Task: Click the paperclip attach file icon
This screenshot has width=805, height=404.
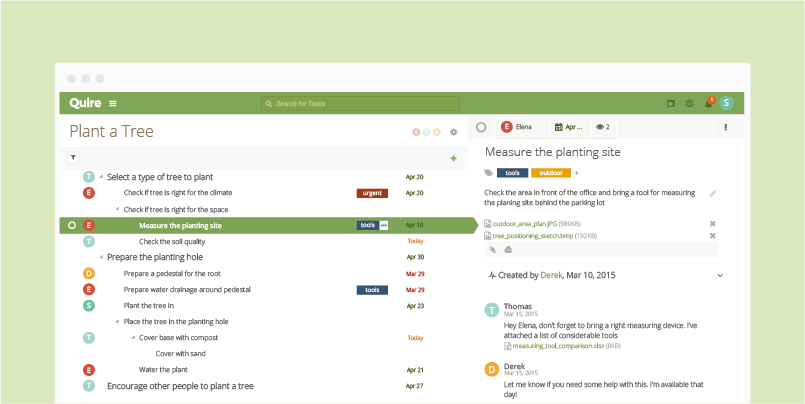Action: point(492,249)
